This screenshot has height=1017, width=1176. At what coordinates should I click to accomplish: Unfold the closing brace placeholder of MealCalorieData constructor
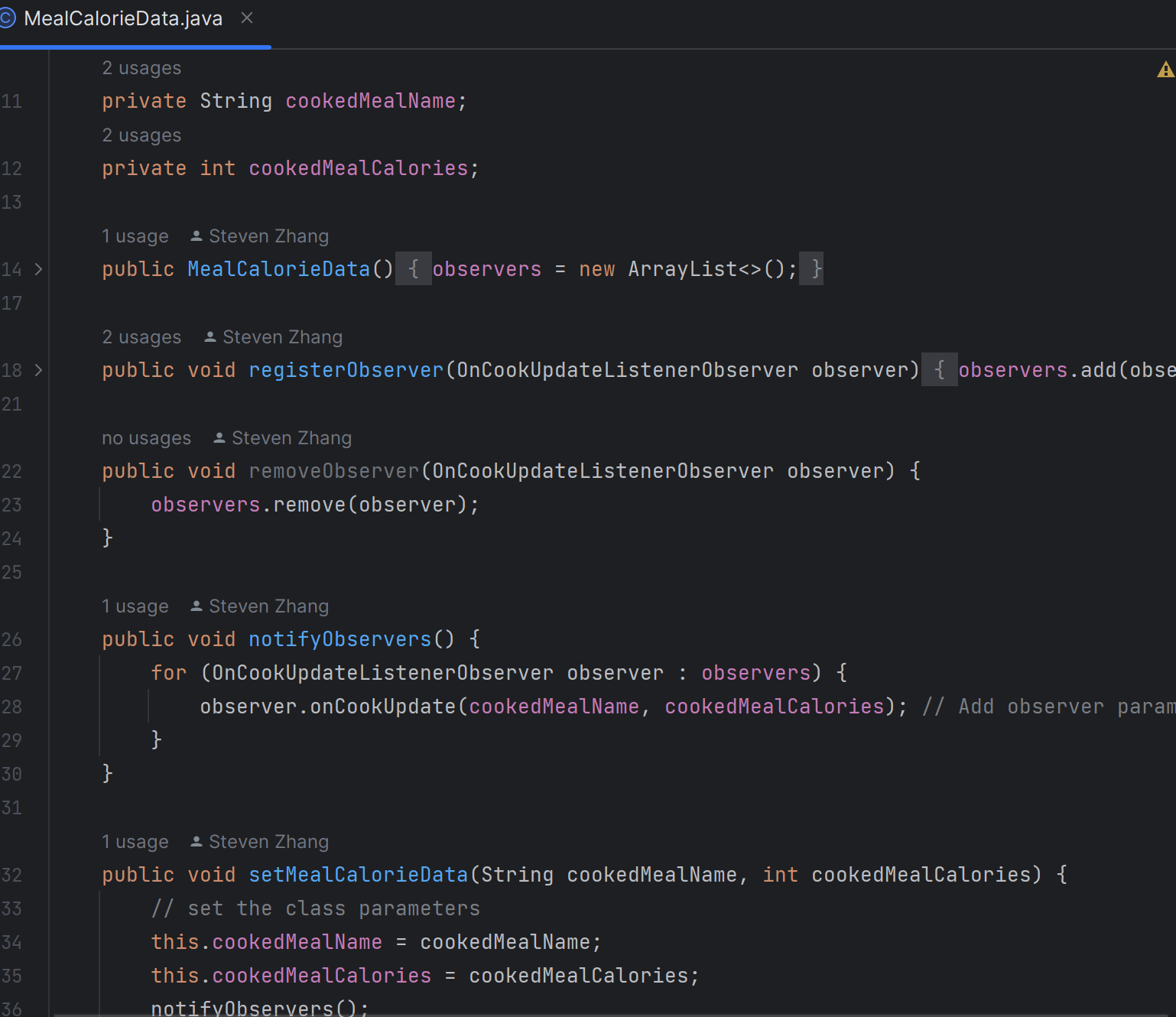[811, 268]
